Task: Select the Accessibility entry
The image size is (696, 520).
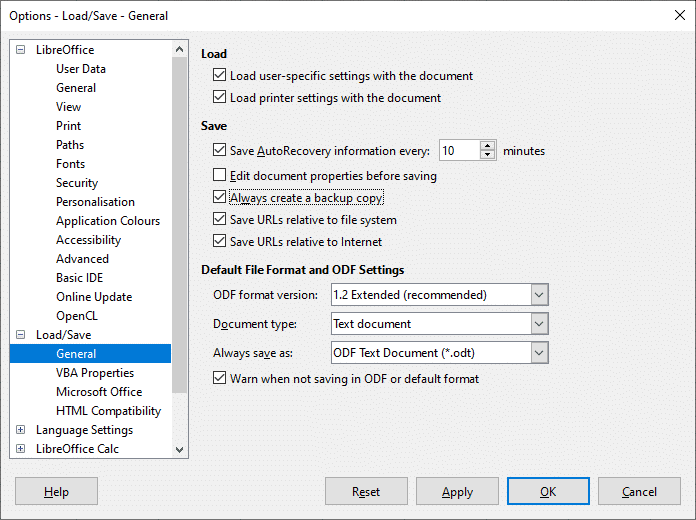Action: tap(88, 240)
